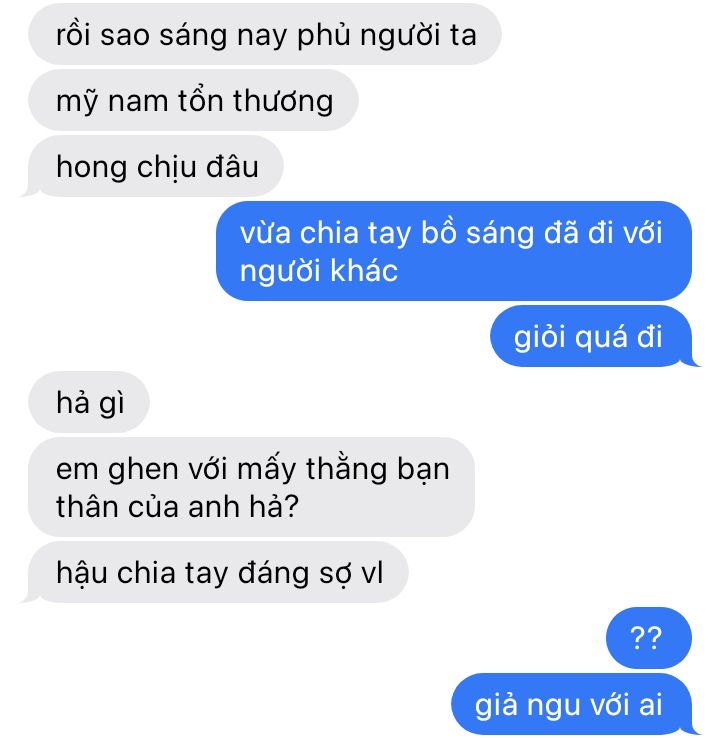Click the word 'thương' in second gray bubble

[283, 101]
